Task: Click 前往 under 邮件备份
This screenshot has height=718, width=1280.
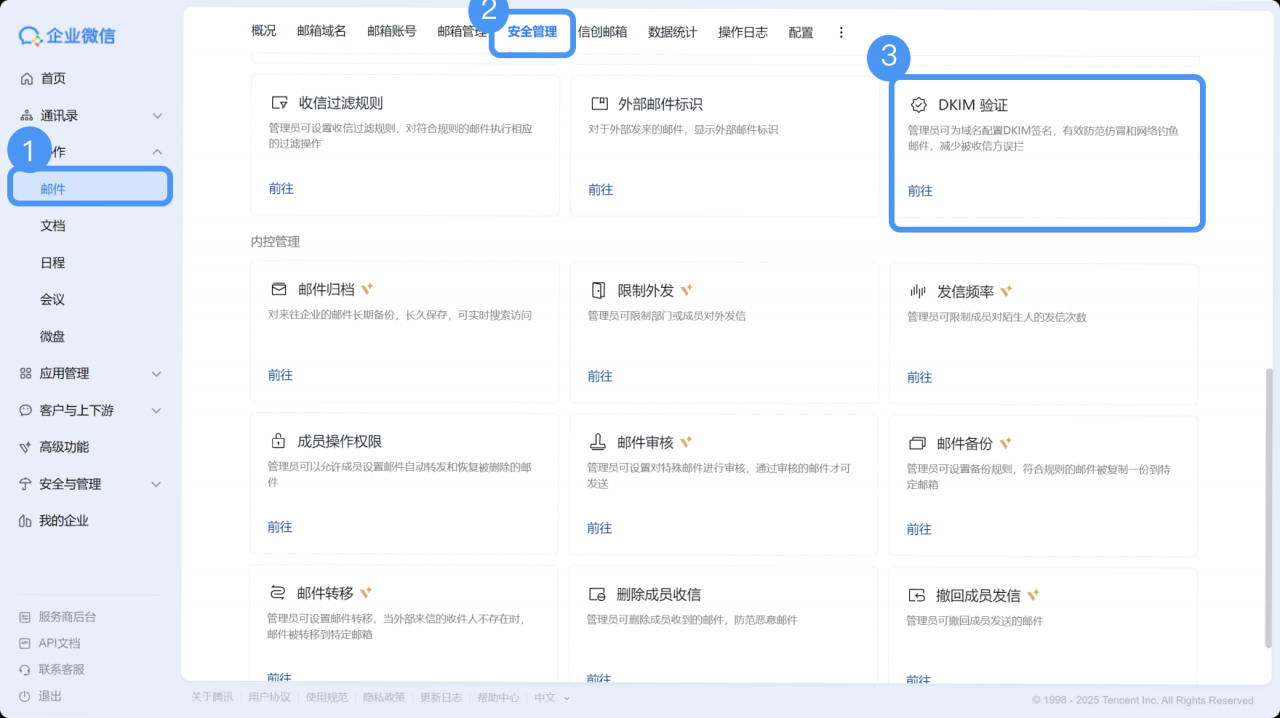Action: point(920,529)
